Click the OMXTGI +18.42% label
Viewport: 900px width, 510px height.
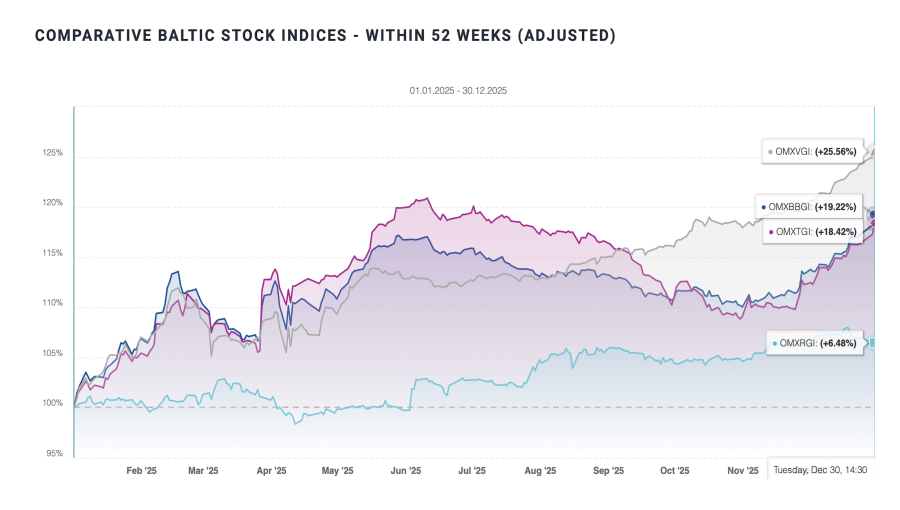coord(815,232)
